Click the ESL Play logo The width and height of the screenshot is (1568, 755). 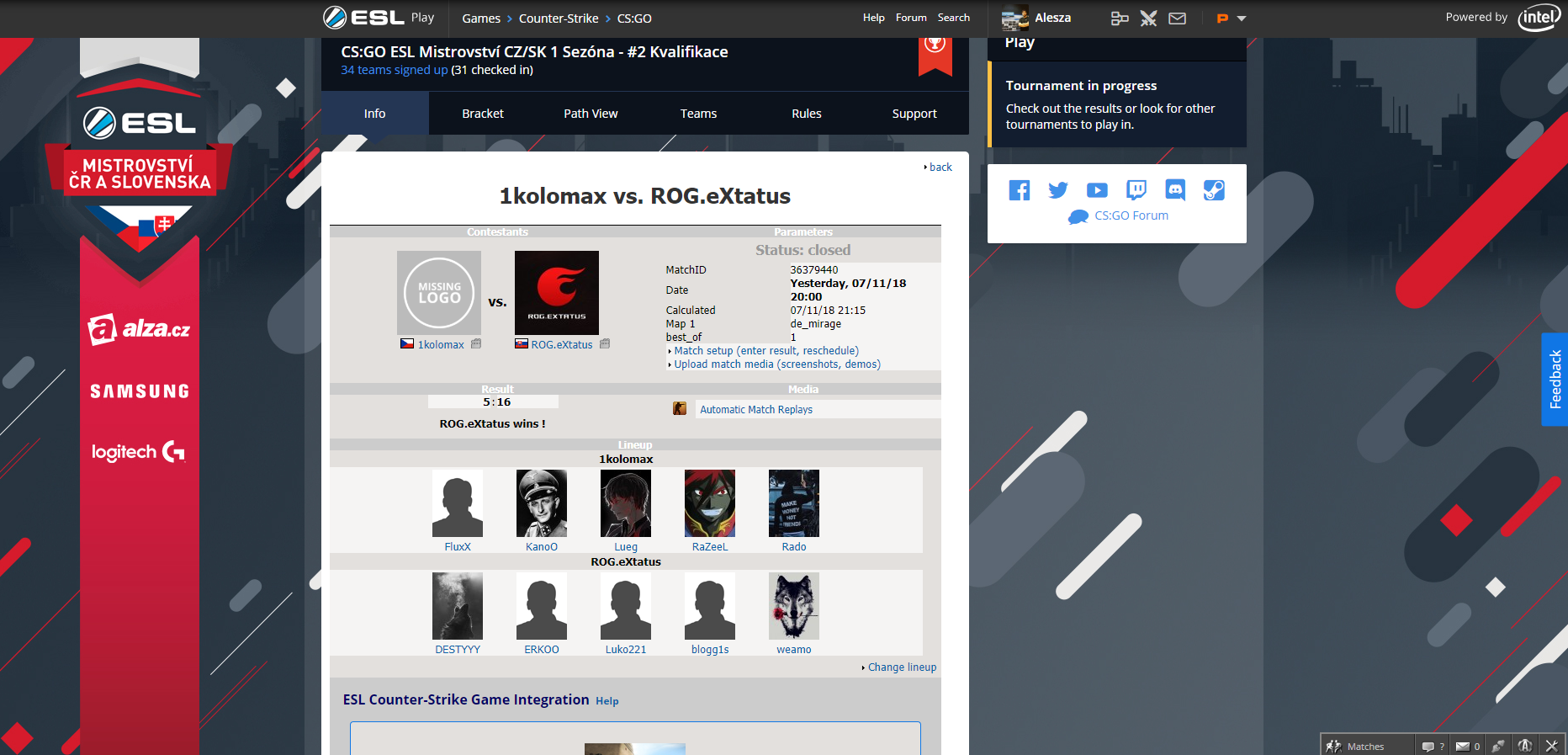coord(379,18)
